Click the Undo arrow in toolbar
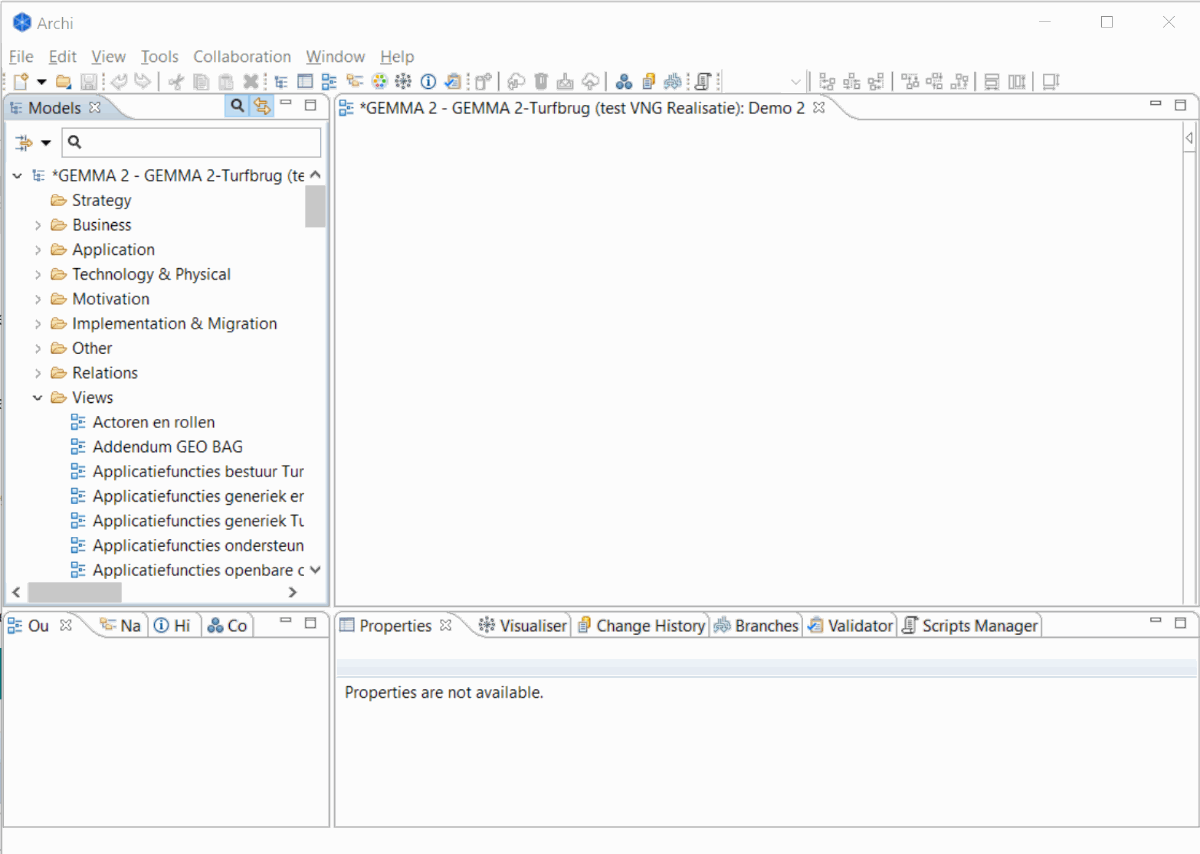 tap(119, 81)
